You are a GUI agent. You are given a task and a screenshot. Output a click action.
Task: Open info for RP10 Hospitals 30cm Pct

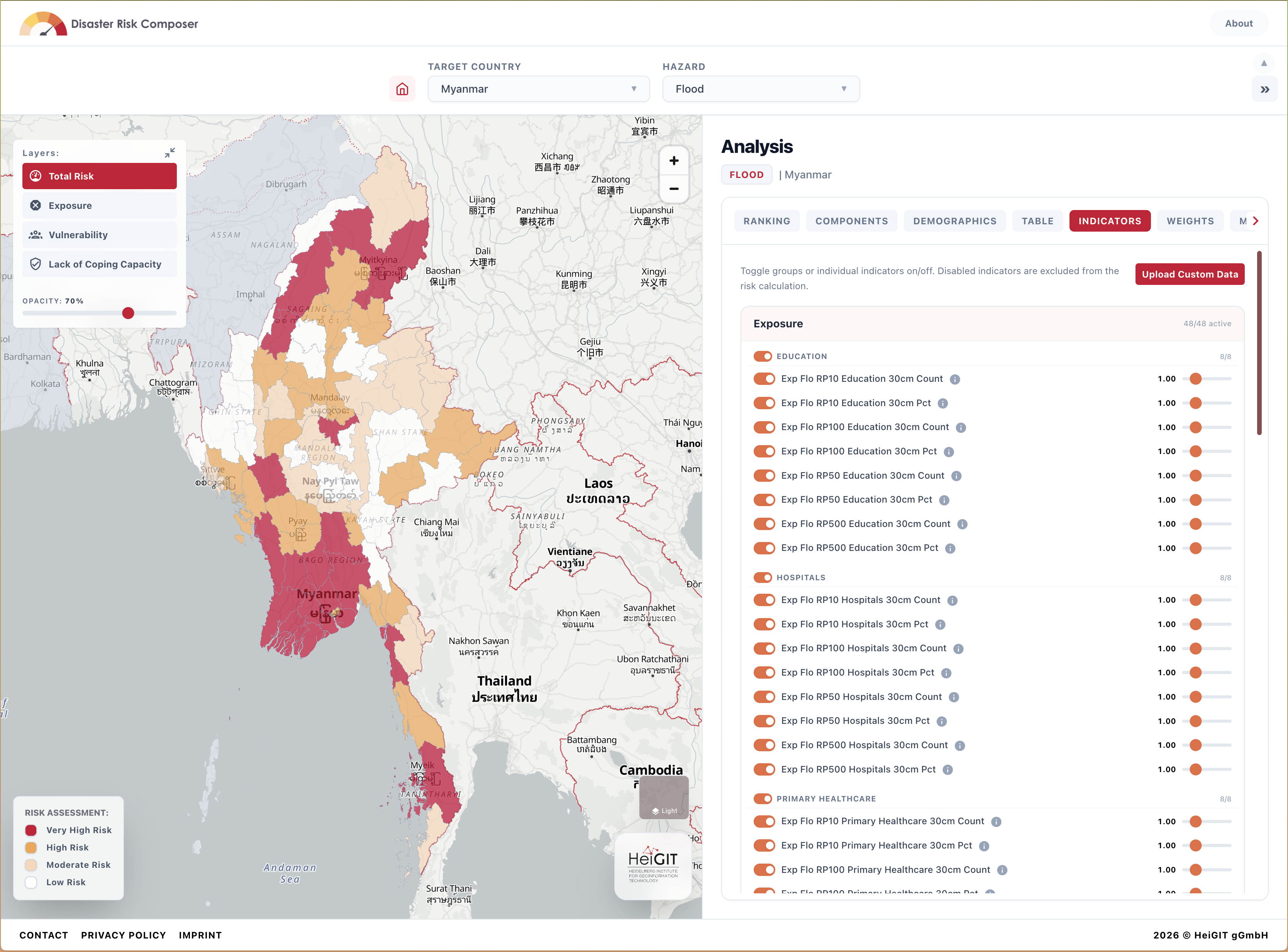tap(940, 625)
